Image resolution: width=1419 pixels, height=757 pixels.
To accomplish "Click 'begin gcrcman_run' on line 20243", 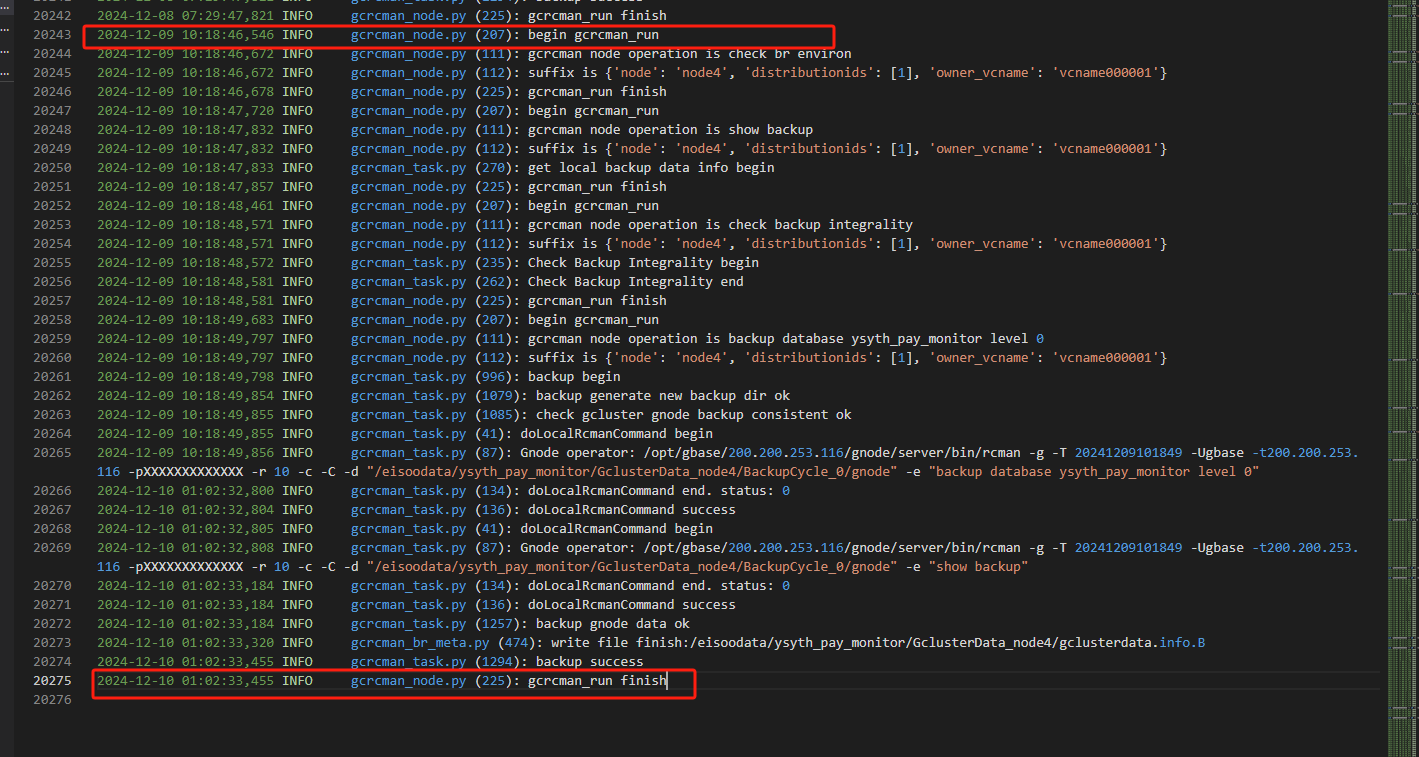I will 593,35.
